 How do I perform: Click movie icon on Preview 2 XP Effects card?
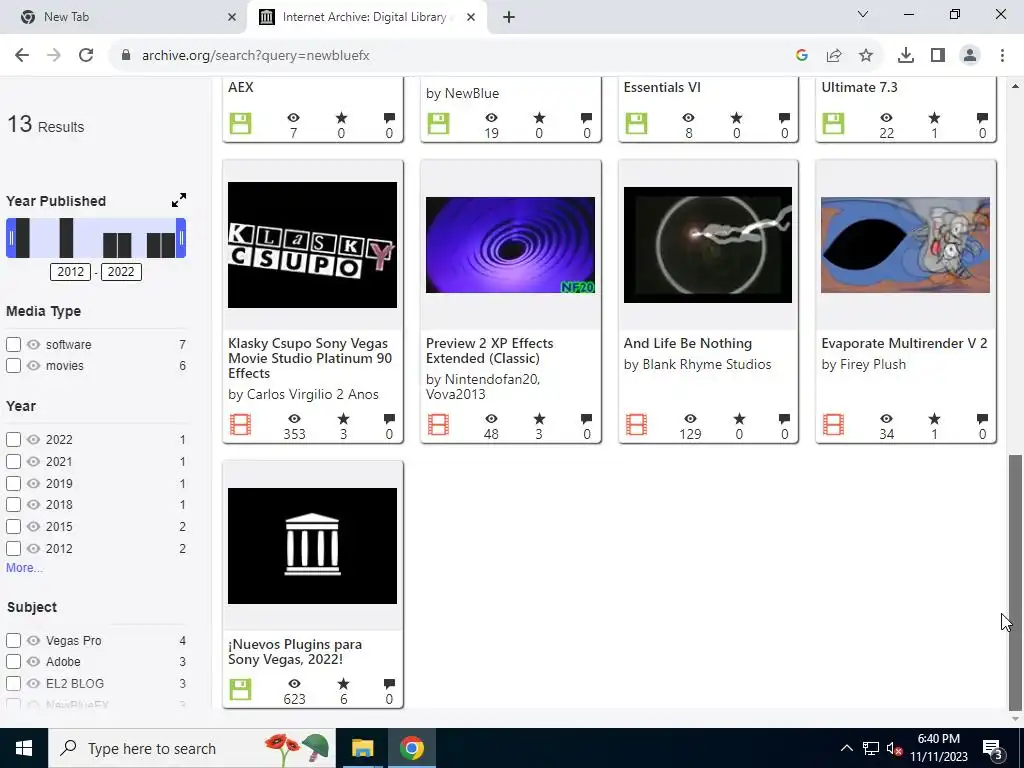pos(438,424)
